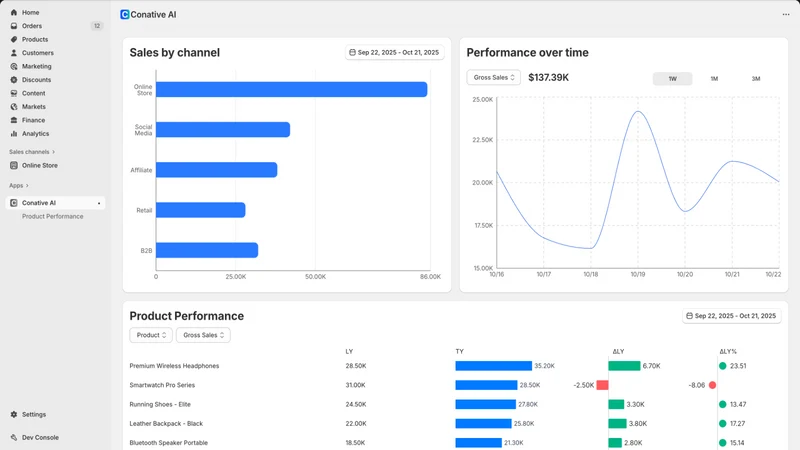Click the LY column header
Image resolution: width=800 pixels, height=450 pixels.
349,352
